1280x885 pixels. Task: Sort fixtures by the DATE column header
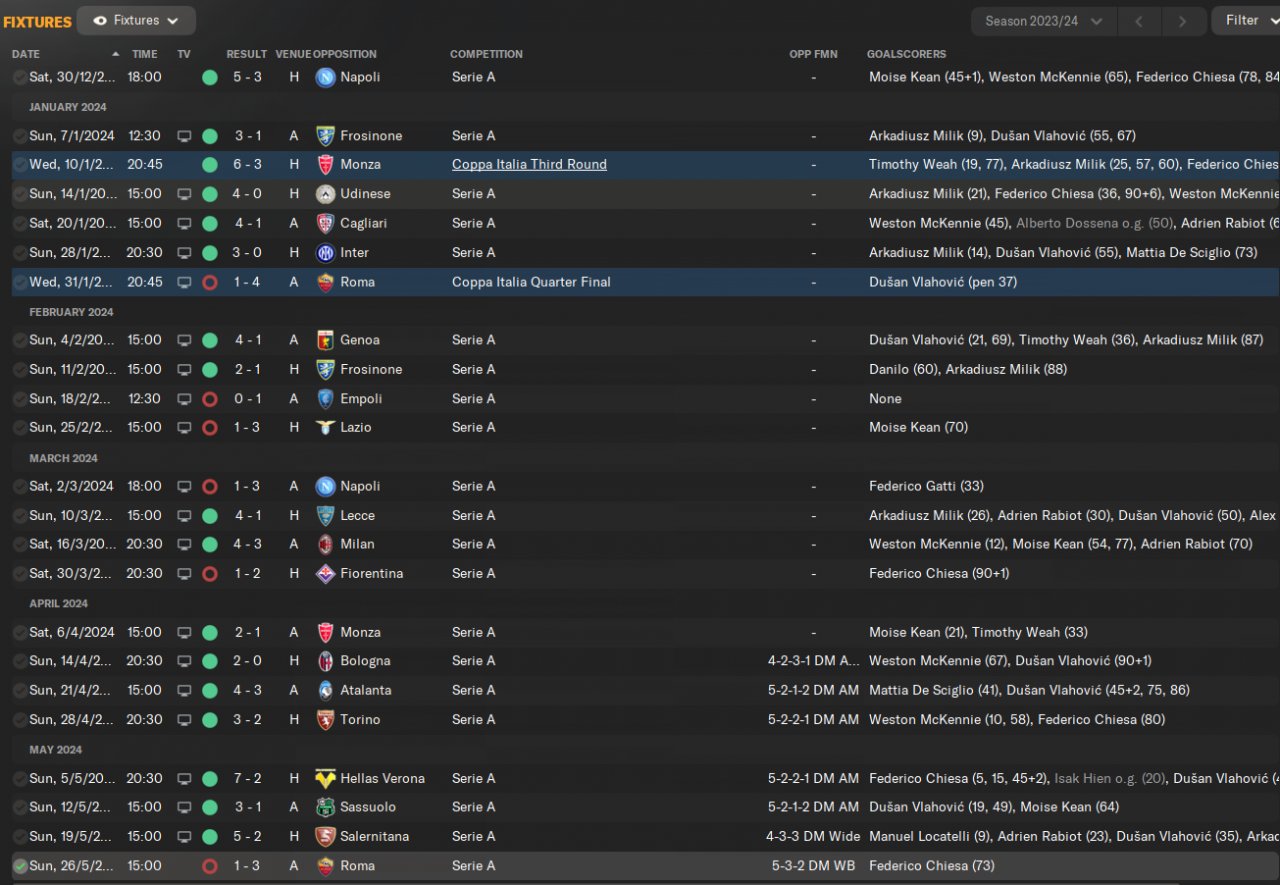pos(26,54)
